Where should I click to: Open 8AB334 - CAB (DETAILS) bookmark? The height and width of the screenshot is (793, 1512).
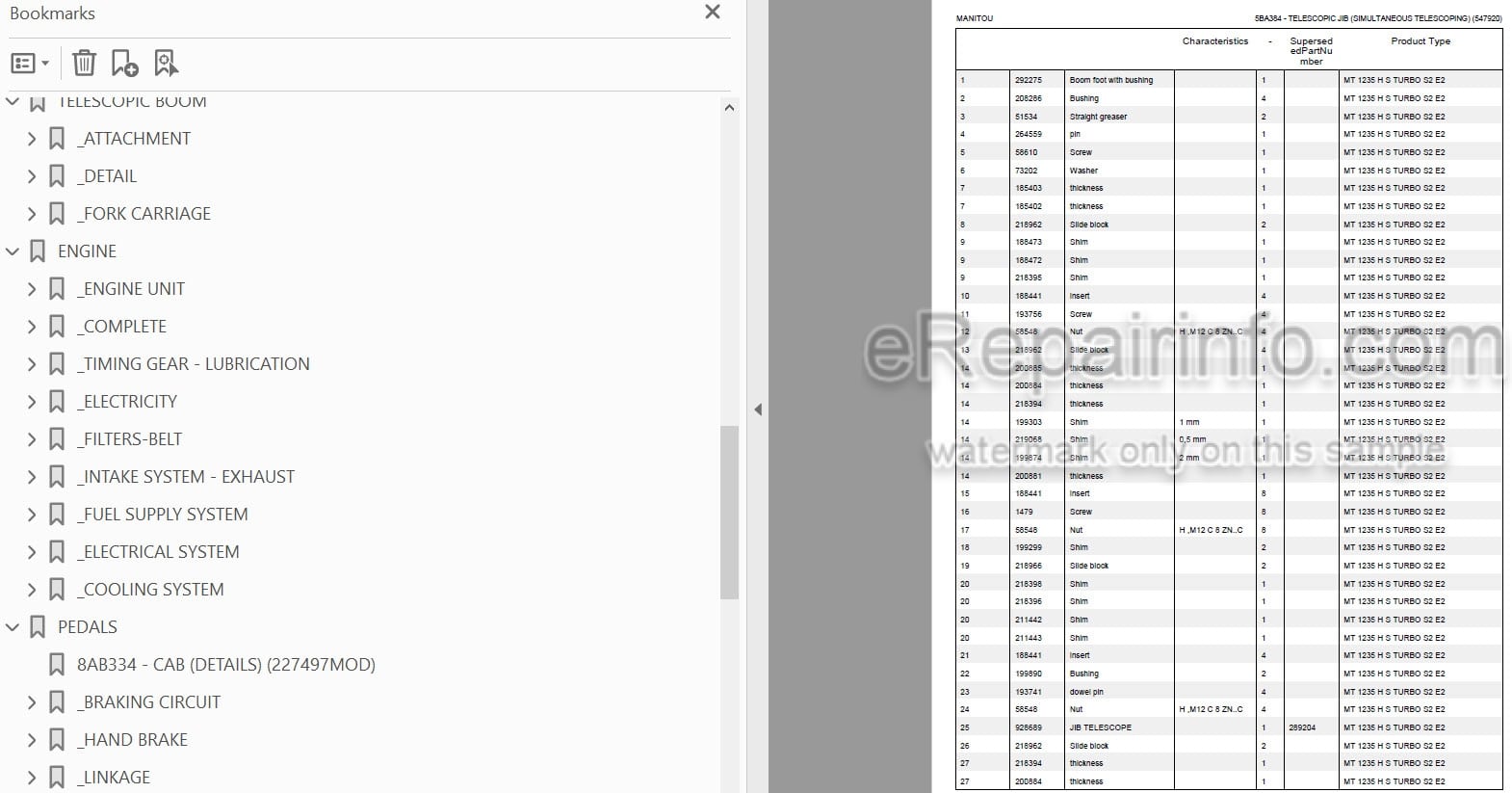(x=226, y=665)
